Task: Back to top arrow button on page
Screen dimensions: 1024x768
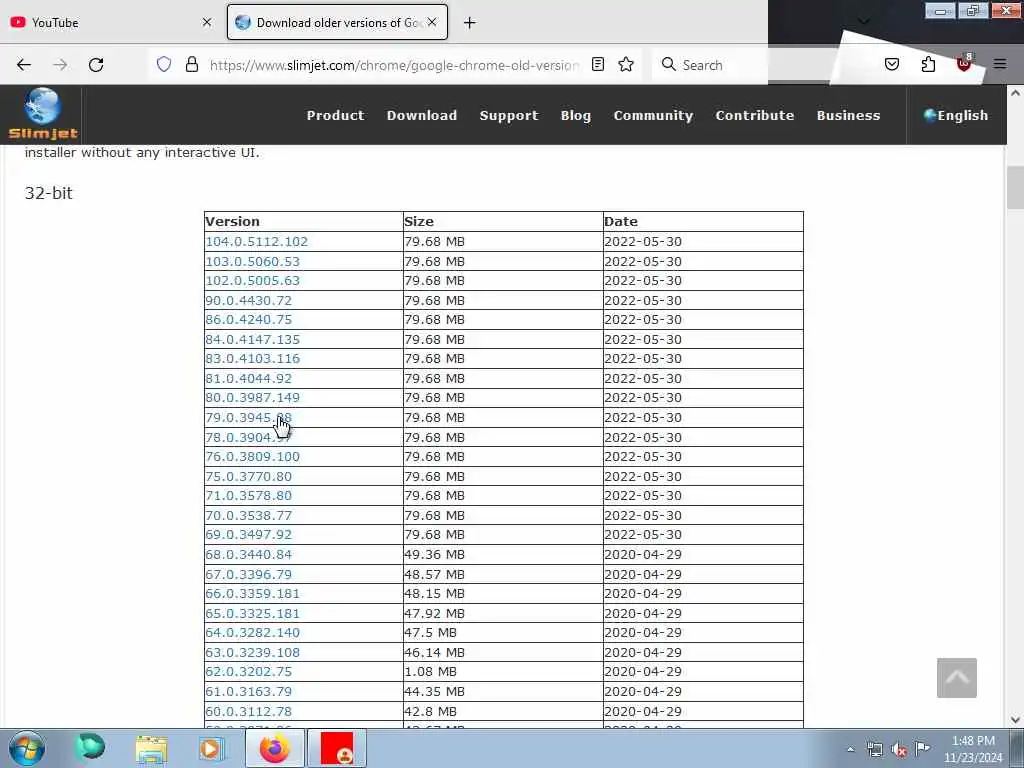Action: pyautogui.click(x=957, y=678)
